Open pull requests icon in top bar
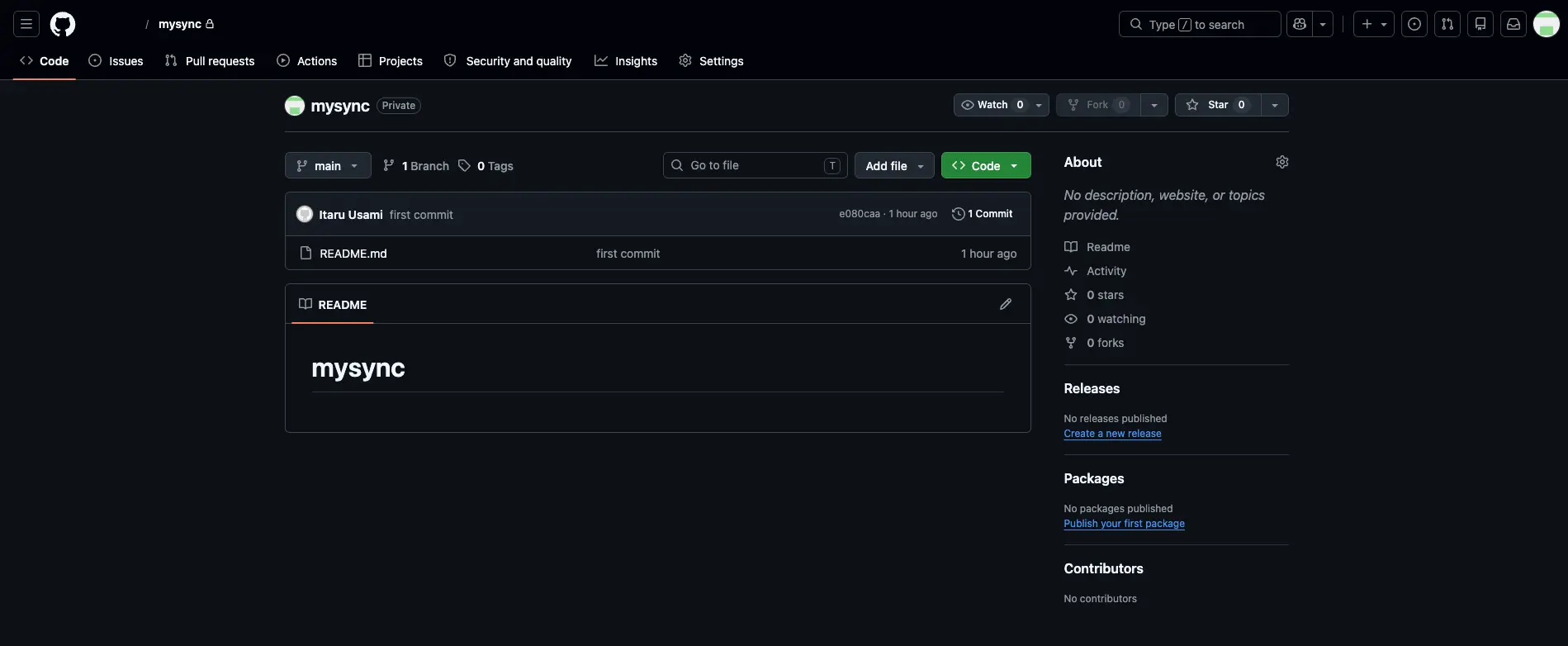The width and height of the screenshot is (1568, 646). tap(1447, 24)
